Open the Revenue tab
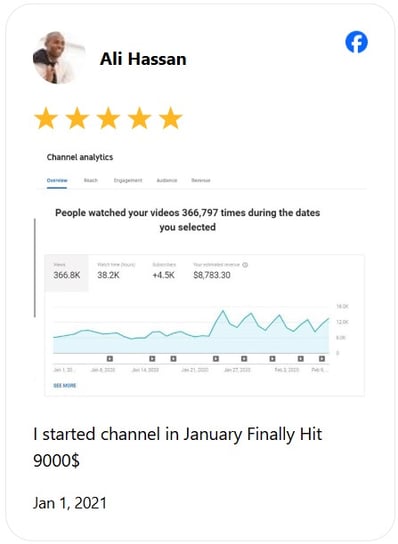This screenshot has width=398, height=544. tap(201, 180)
